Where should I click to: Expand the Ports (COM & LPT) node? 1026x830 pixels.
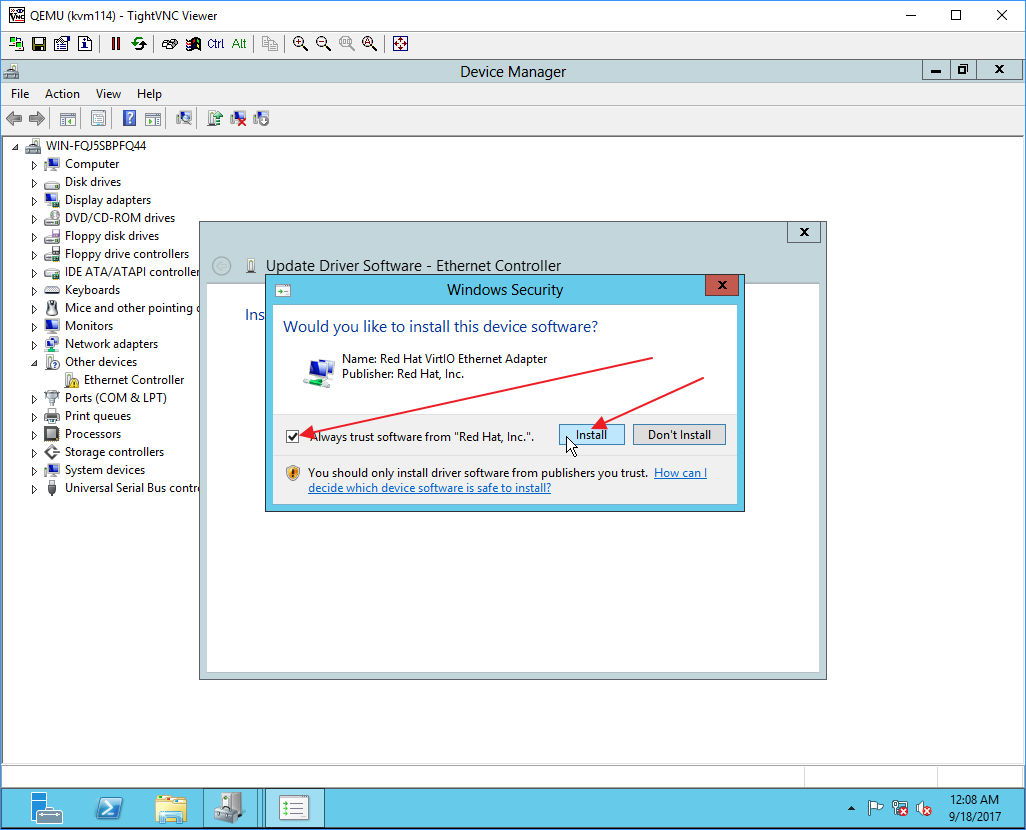(x=34, y=399)
